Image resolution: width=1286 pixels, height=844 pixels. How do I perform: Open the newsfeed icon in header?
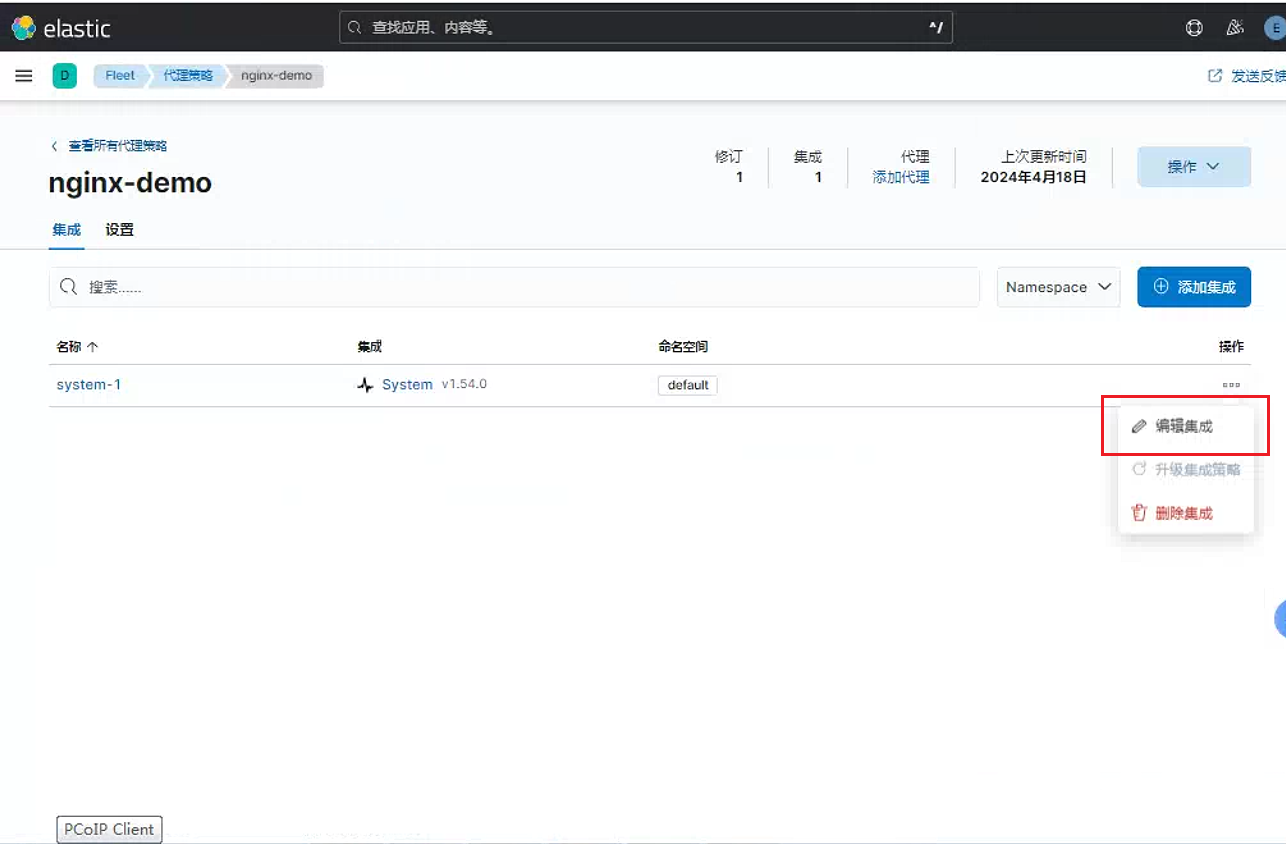1235,28
